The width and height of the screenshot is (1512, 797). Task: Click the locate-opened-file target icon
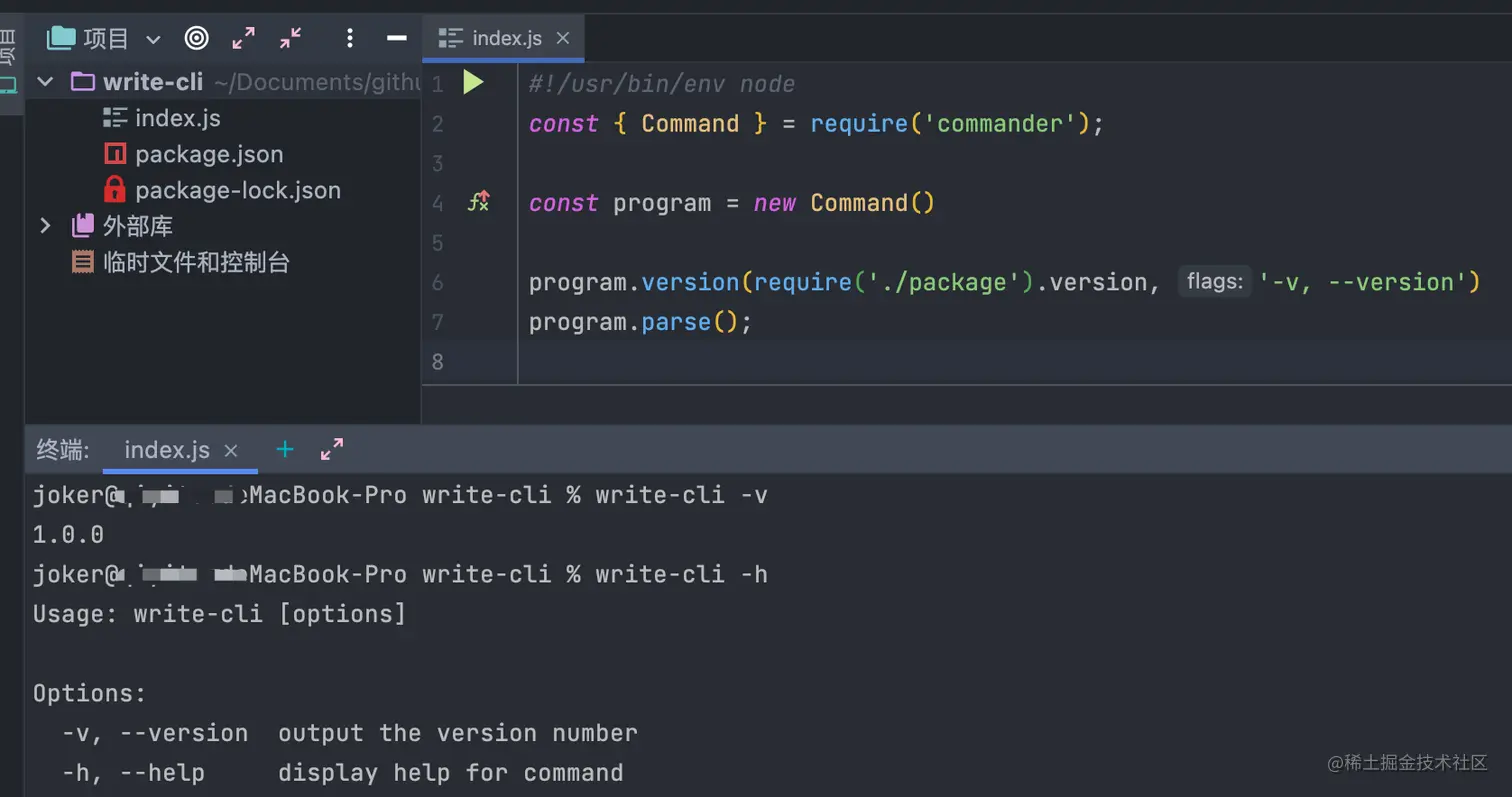(x=197, y=38)
